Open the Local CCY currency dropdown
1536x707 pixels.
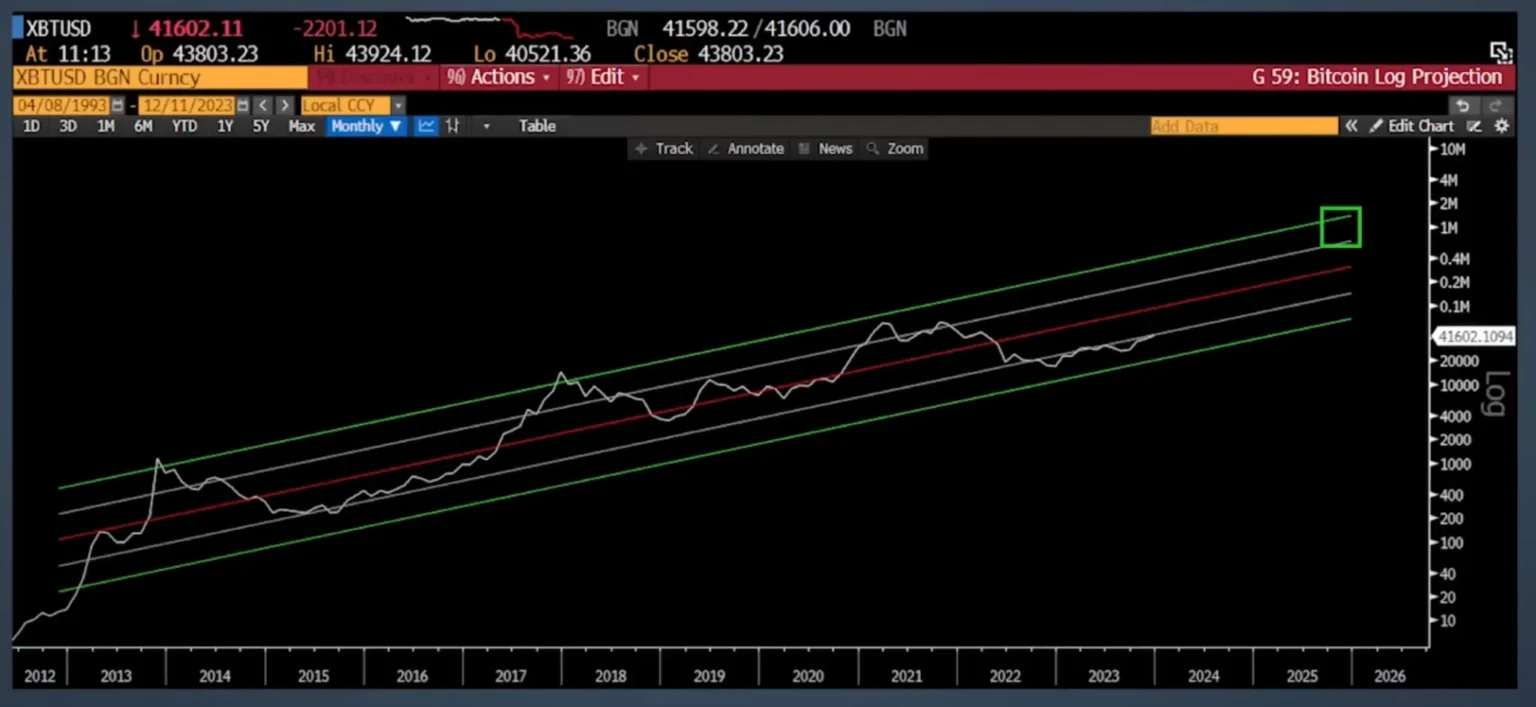(353, 105)
